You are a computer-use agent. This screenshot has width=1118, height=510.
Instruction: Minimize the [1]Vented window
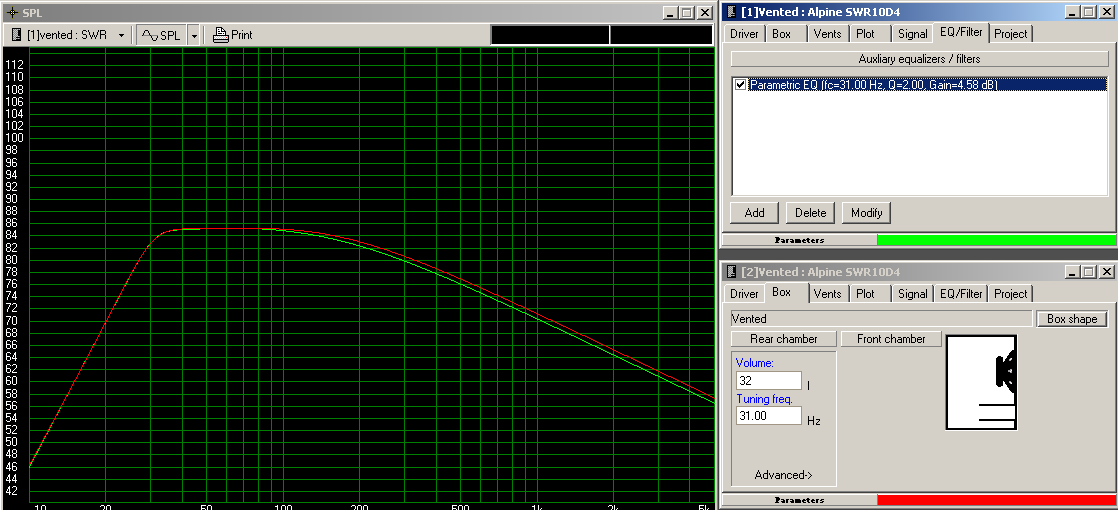(x=1073, y=12)
